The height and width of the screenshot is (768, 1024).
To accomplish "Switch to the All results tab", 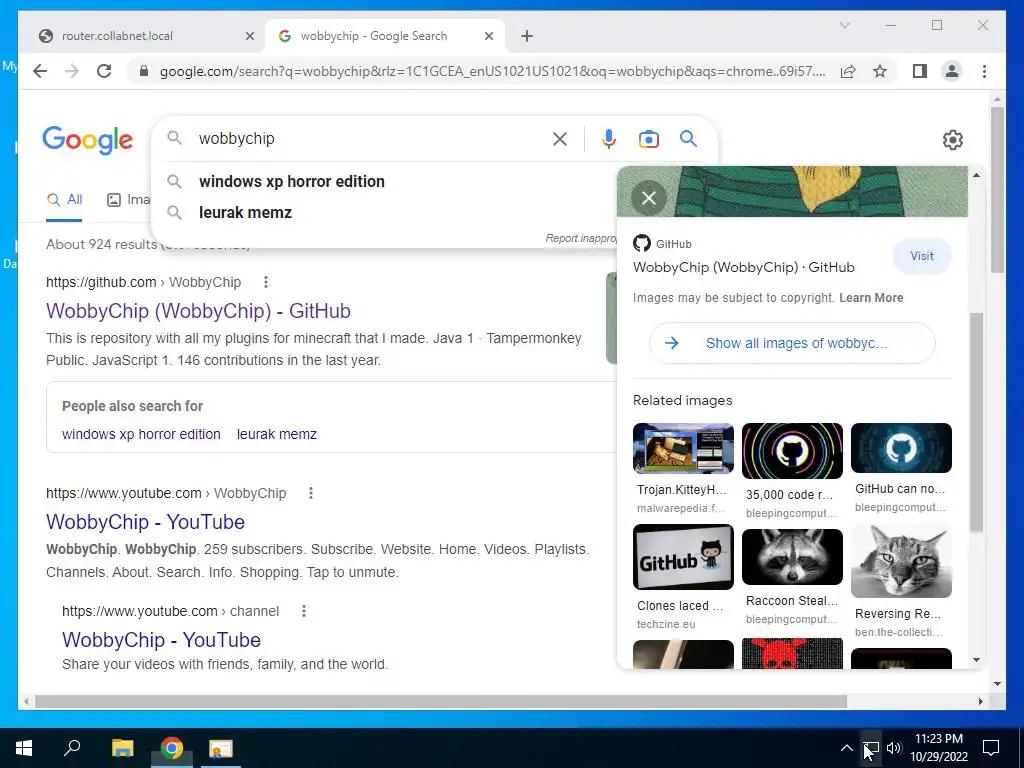I will 64,200.
